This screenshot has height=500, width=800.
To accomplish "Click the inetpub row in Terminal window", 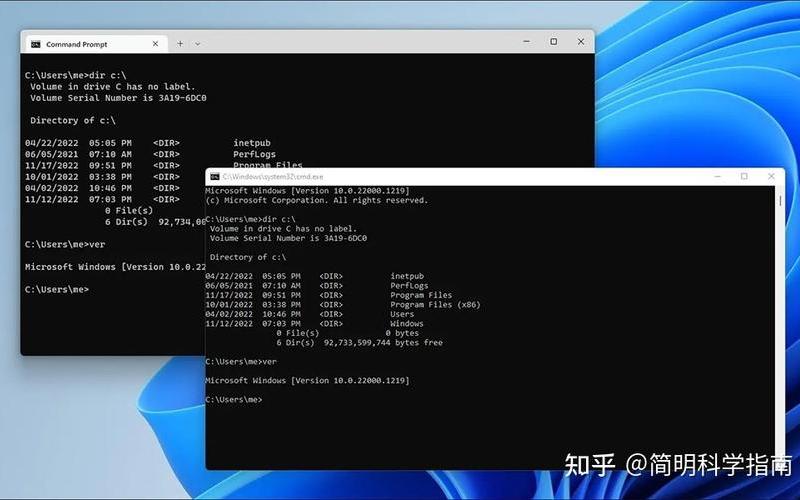I will [x=147, y=143].
